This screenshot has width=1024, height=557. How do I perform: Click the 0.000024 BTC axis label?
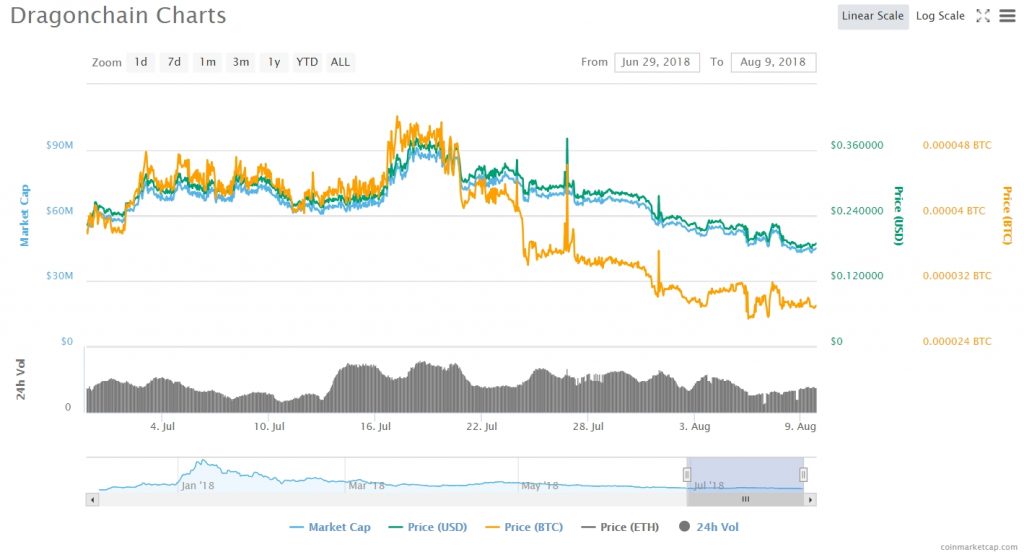pos(957,342)
